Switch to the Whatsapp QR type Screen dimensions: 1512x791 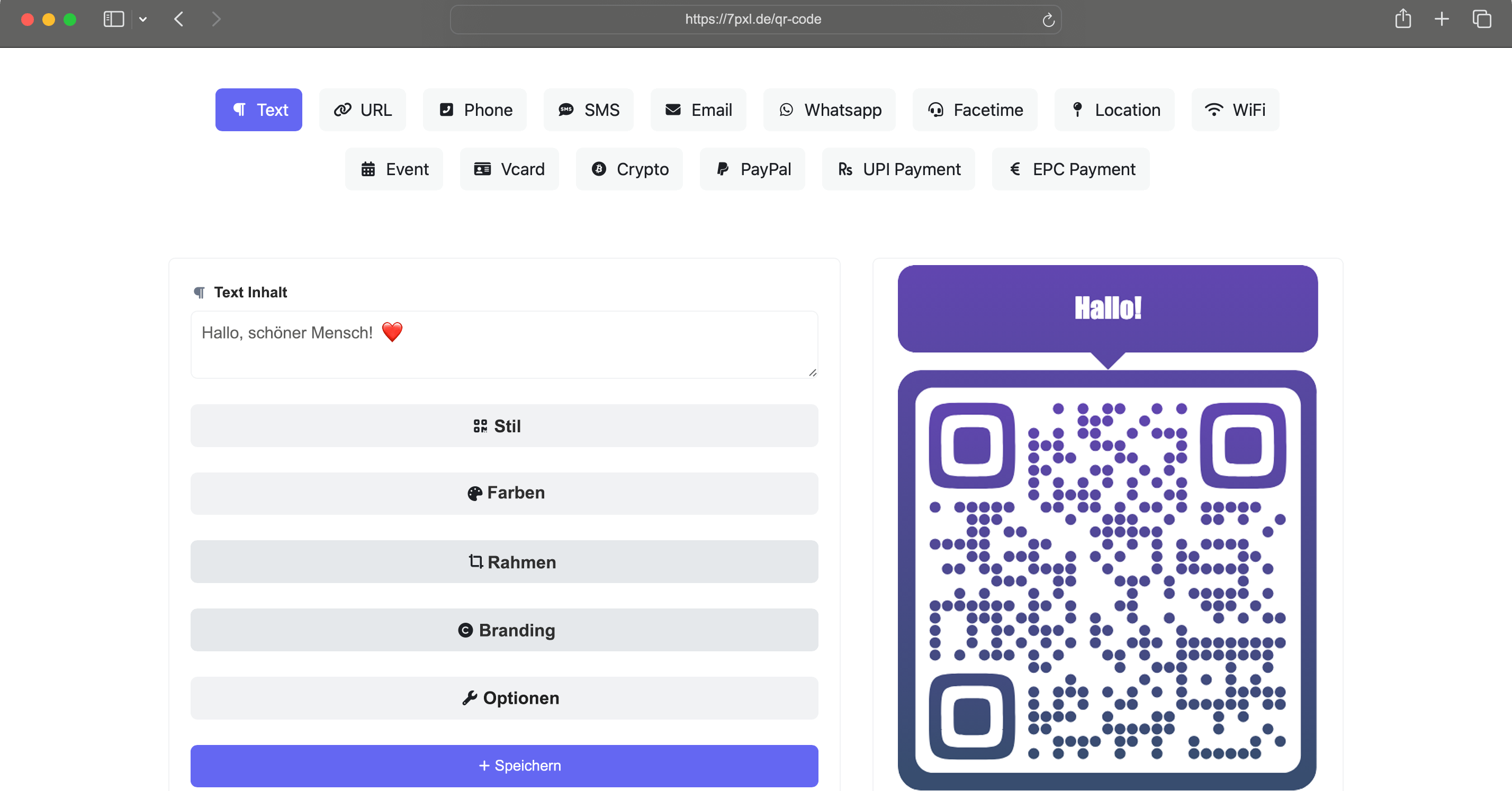pos(830,110)
